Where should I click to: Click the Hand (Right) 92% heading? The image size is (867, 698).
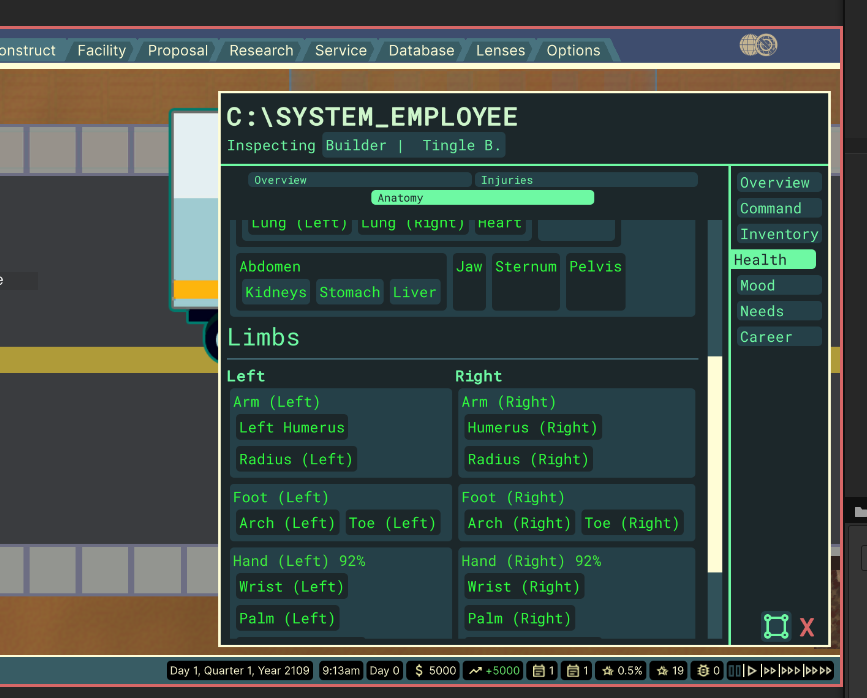coord(531,561)
